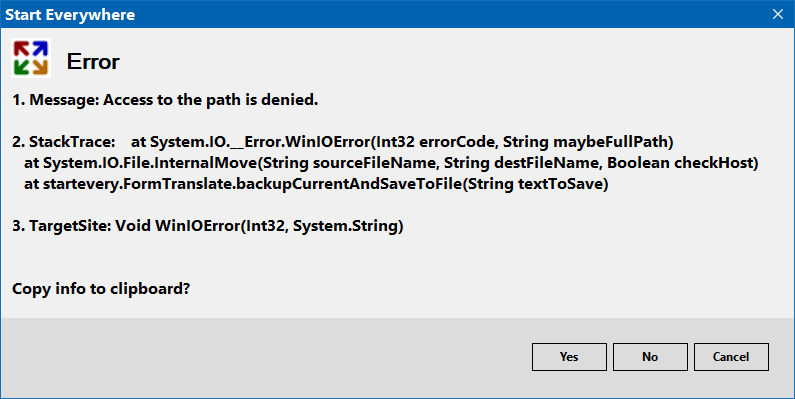Click the 'Void WinIOError(Int32, System.String)' text

(x=260, y=226)
